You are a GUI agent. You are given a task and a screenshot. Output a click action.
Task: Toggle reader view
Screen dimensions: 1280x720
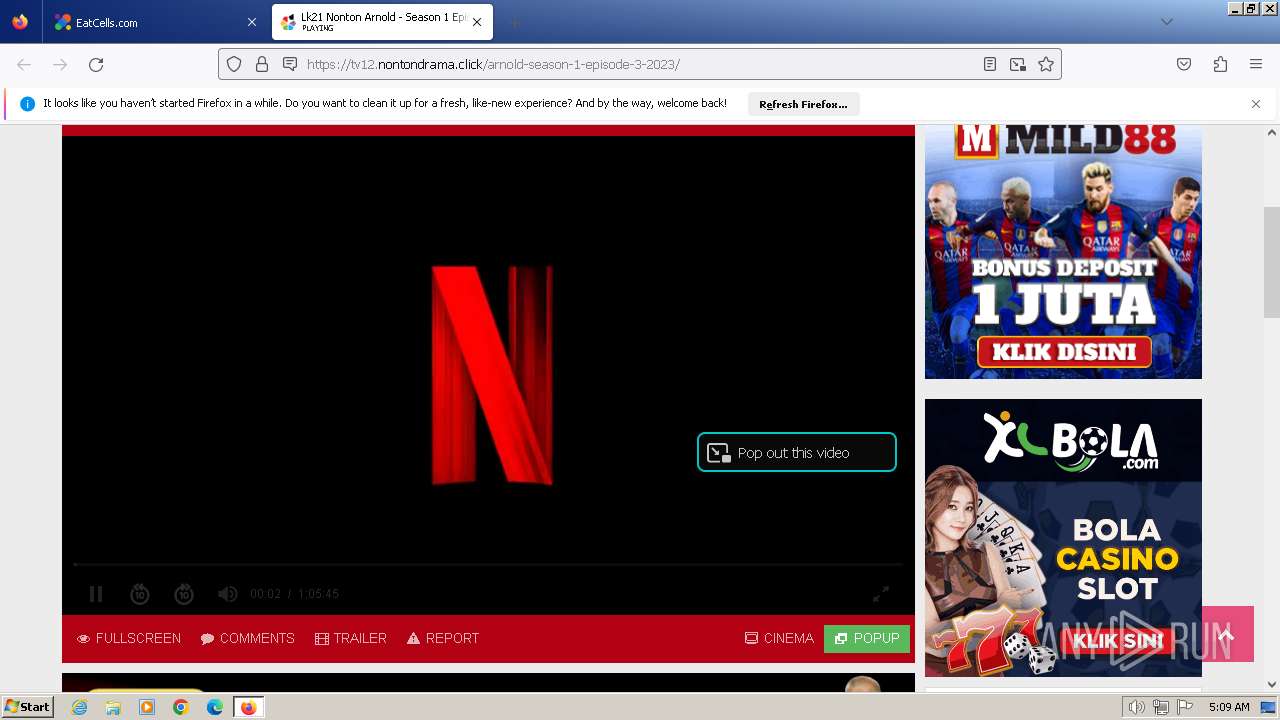point(990,64)
